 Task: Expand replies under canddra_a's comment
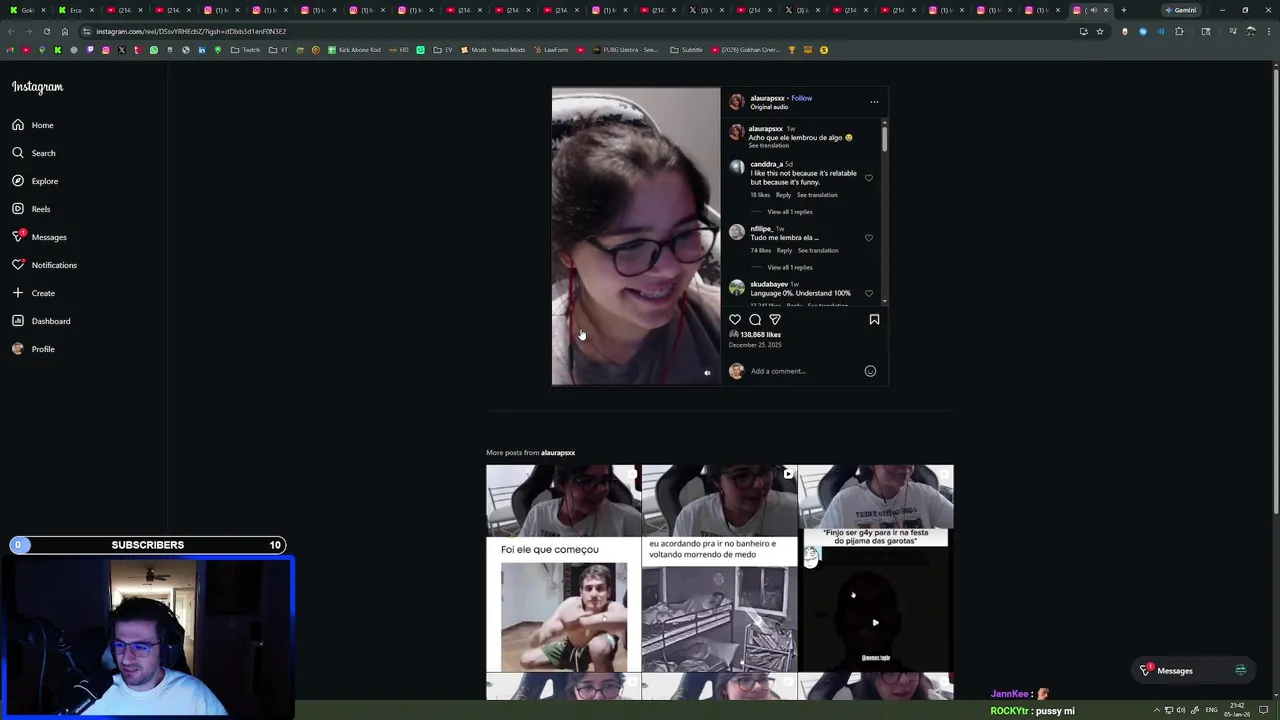(790, 212)
